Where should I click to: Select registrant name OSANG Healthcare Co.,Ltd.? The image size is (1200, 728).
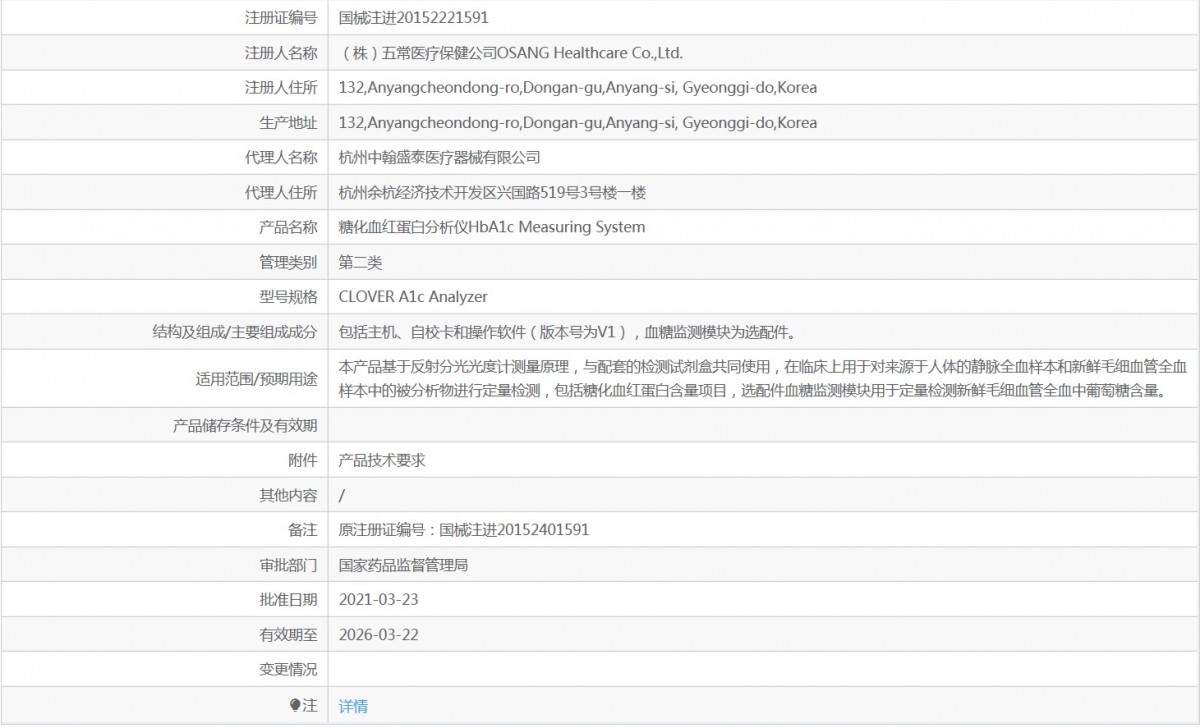coord(511,52)
